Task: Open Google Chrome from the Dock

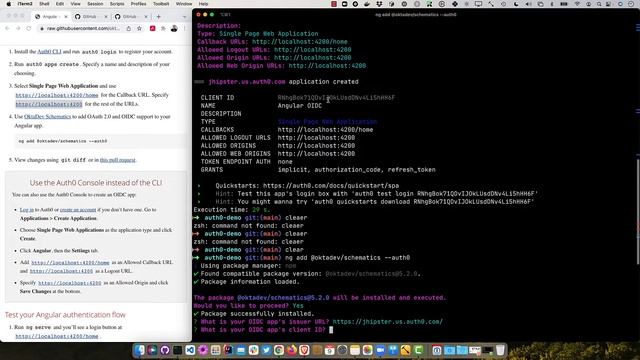Action: point(279,350)
